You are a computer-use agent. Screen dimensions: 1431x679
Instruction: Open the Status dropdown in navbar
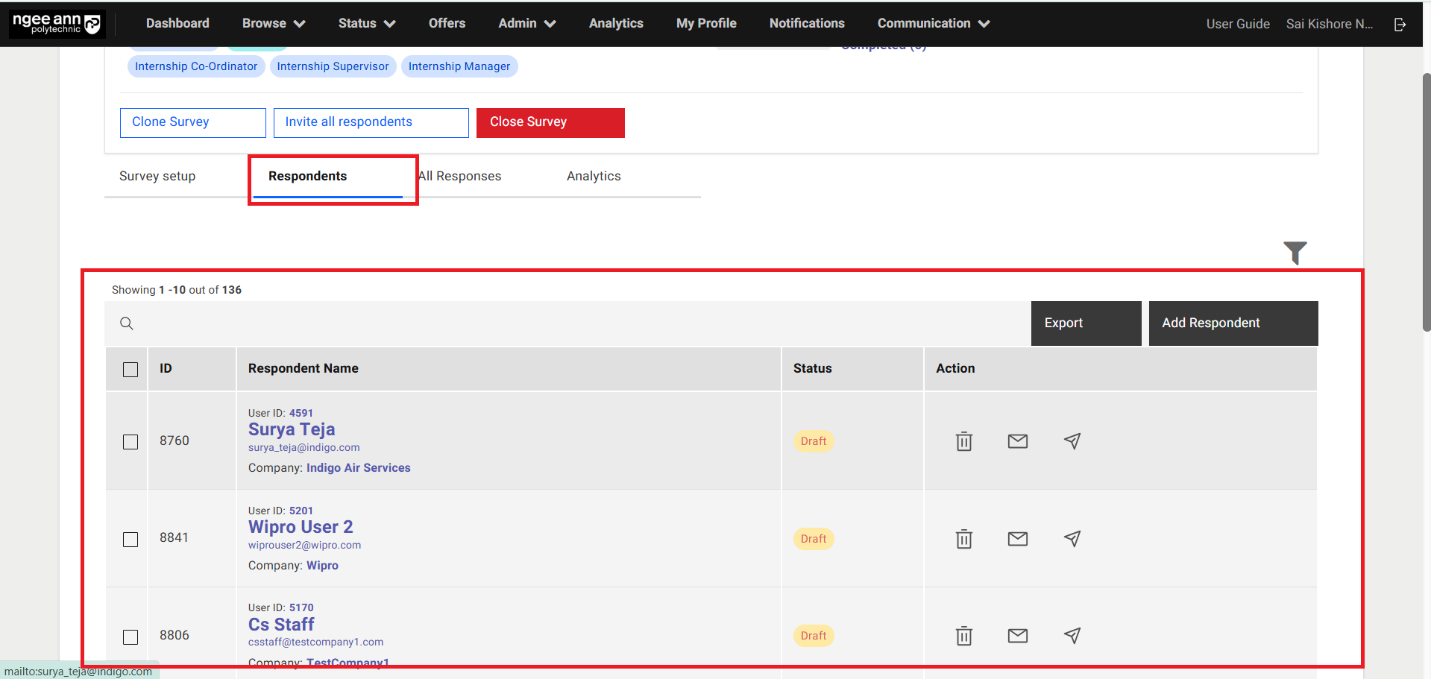pyautogui.click(x=366, y=23)
